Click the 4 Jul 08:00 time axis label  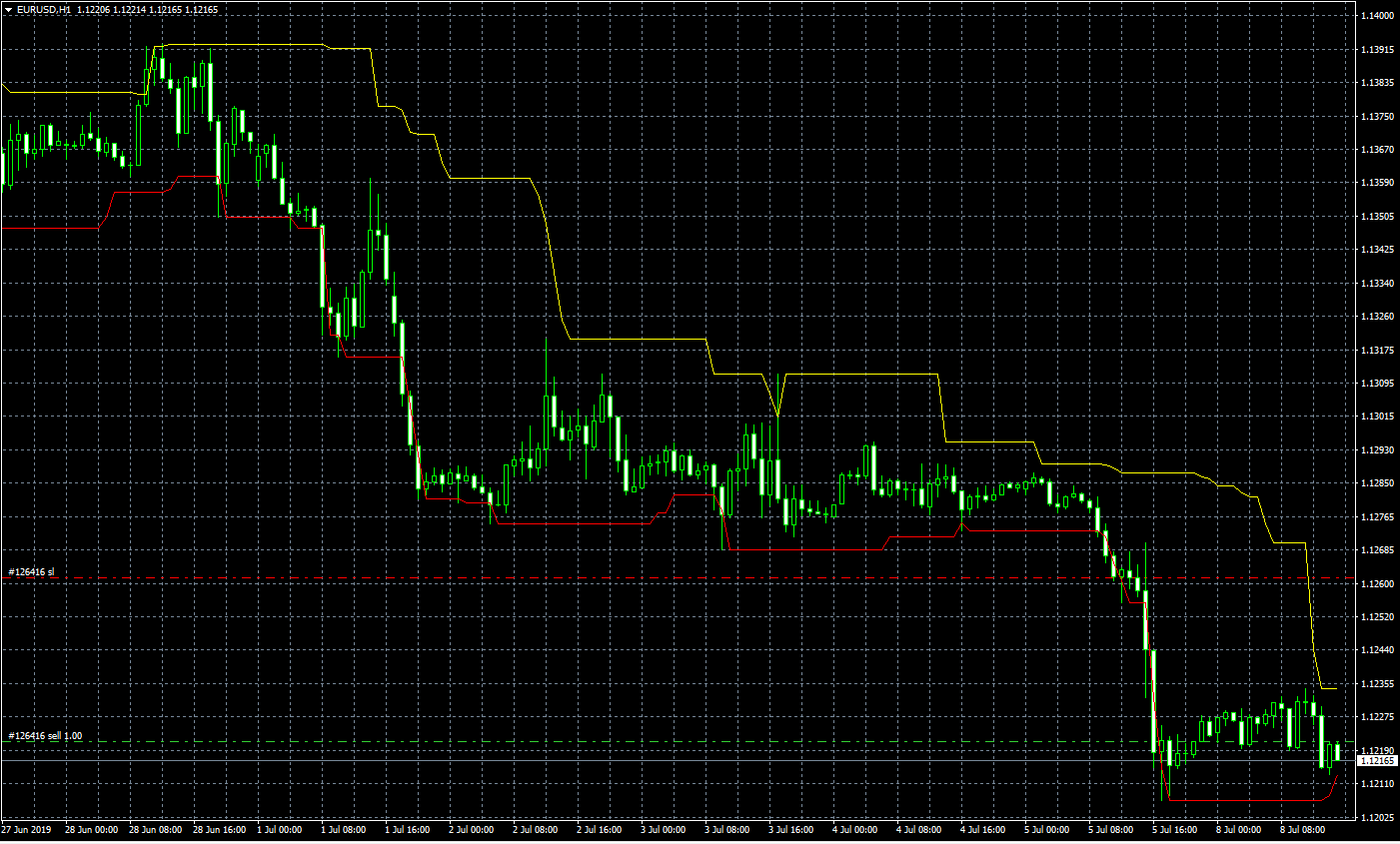click(x=918, y=830)
